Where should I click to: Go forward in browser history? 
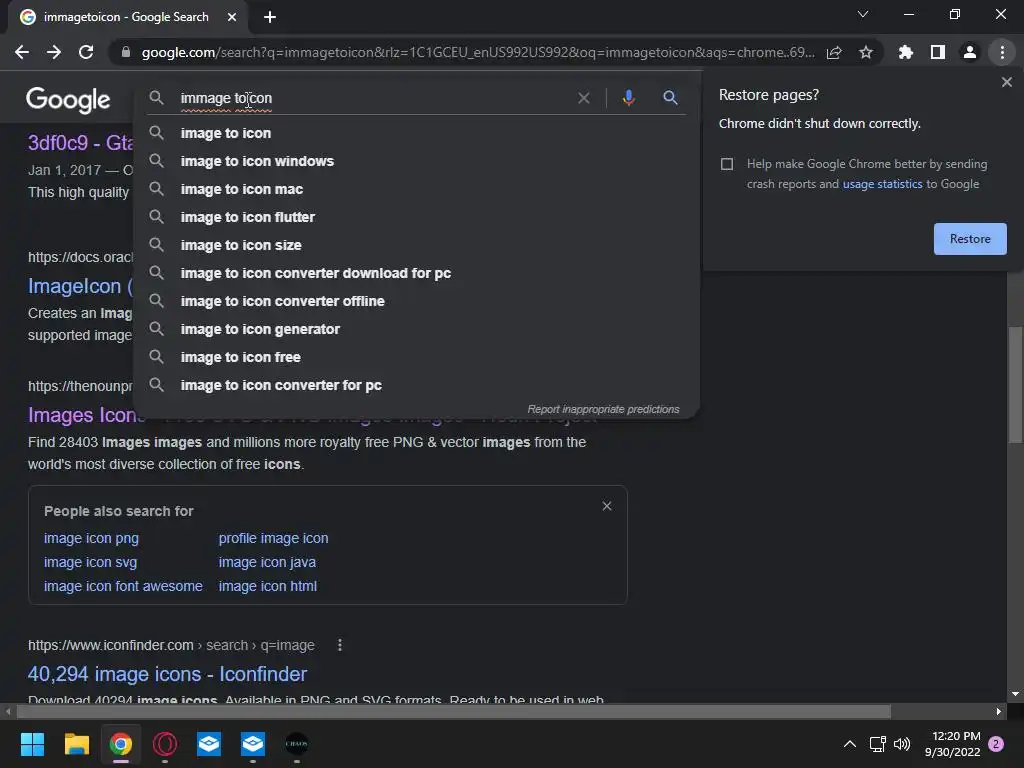54,52
